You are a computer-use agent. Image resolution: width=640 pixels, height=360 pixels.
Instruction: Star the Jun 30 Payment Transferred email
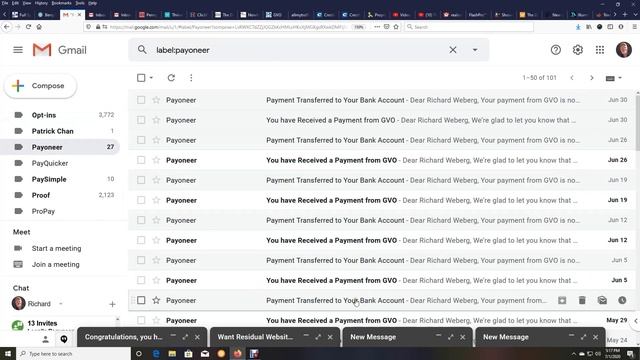coord(156,100)
